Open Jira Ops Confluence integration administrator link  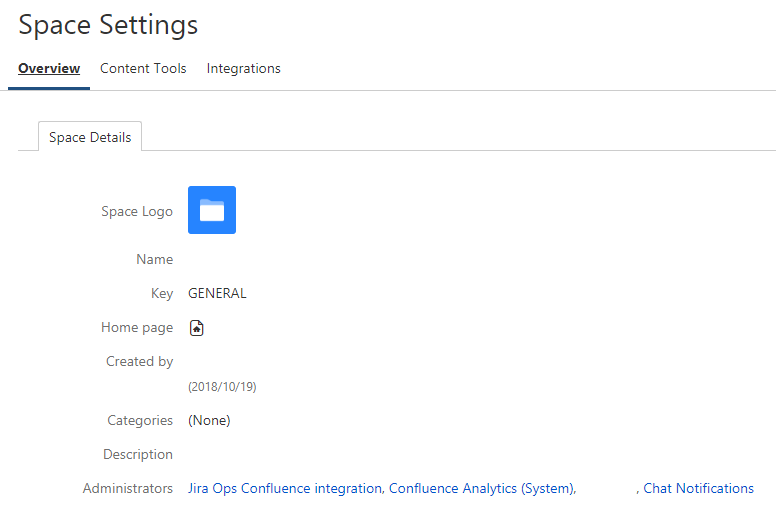285,488
